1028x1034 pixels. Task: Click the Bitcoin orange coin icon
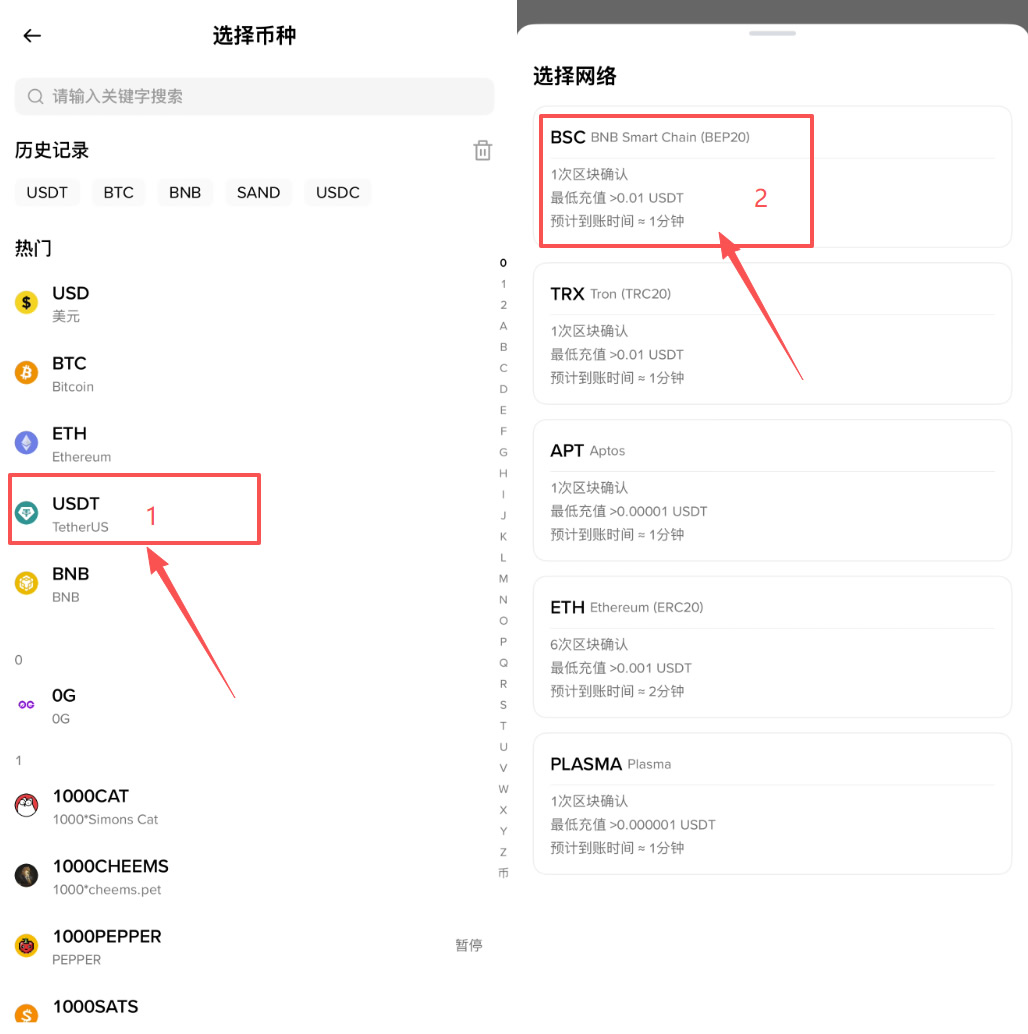click(x=26, y=373)
